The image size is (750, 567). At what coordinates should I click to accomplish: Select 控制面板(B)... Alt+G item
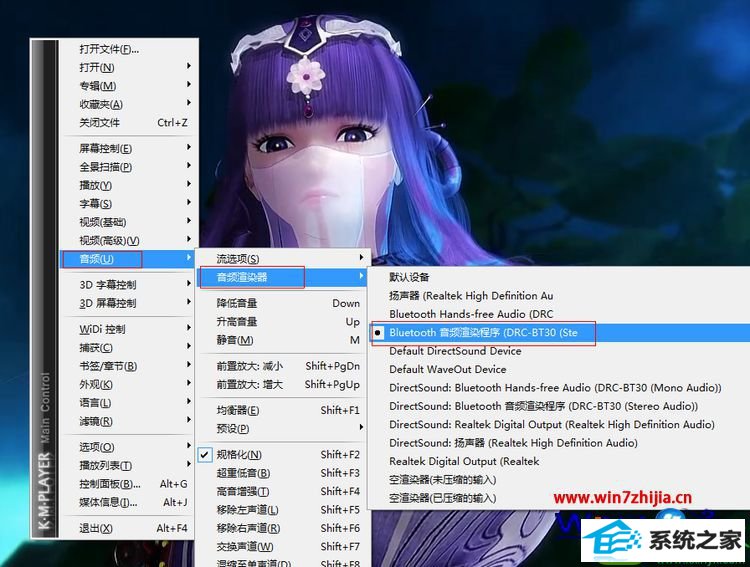point(128,484)
